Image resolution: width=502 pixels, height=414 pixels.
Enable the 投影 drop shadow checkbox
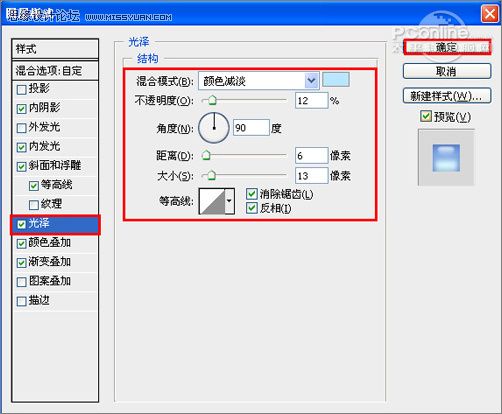[x=21, y=90]
